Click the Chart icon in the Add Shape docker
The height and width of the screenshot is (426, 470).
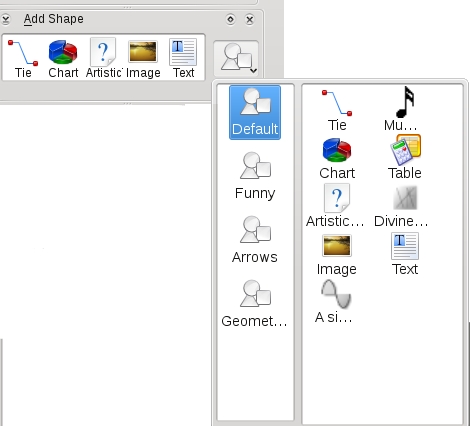[x=63, y=59]
